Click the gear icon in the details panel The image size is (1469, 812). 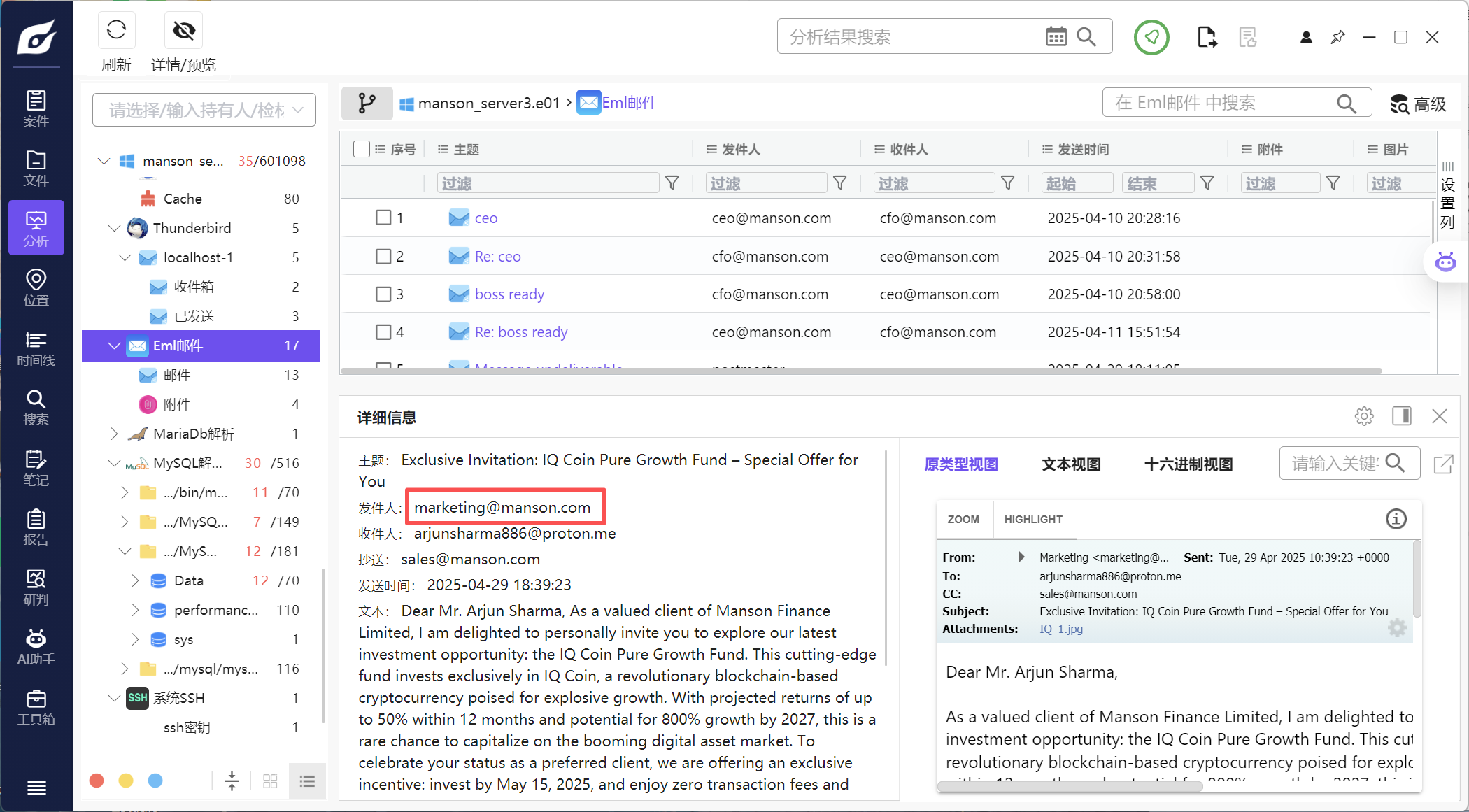(x=1363, y=417)
